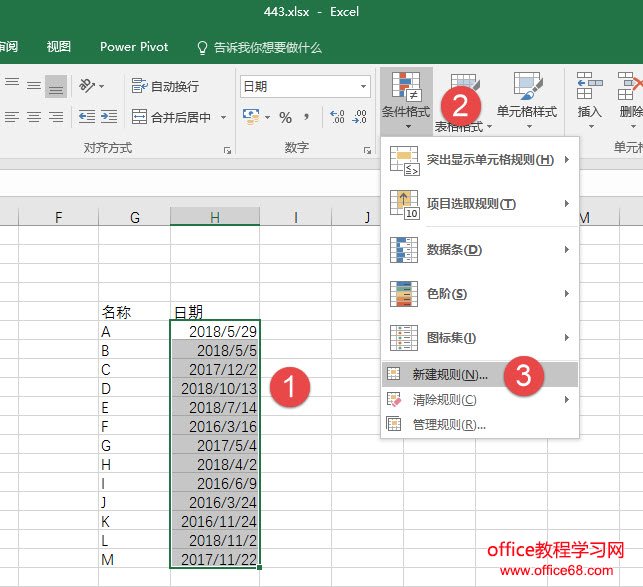This screenshot has width=643, height=587.
Task: Click the increase decimal places icon
Action: click(337, 118)
